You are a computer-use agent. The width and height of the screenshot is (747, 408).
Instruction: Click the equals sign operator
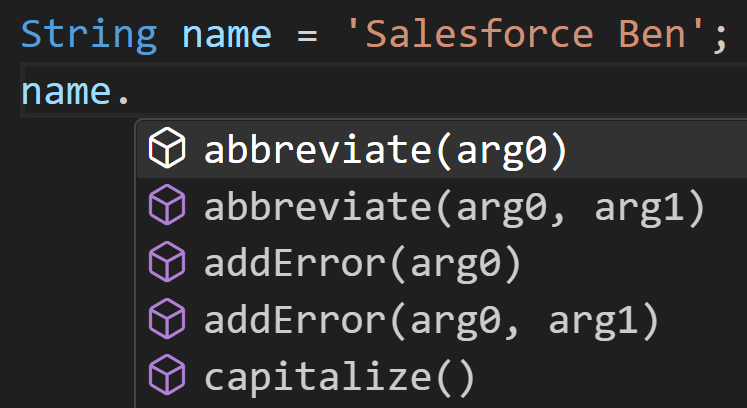[x=308, y=36]
